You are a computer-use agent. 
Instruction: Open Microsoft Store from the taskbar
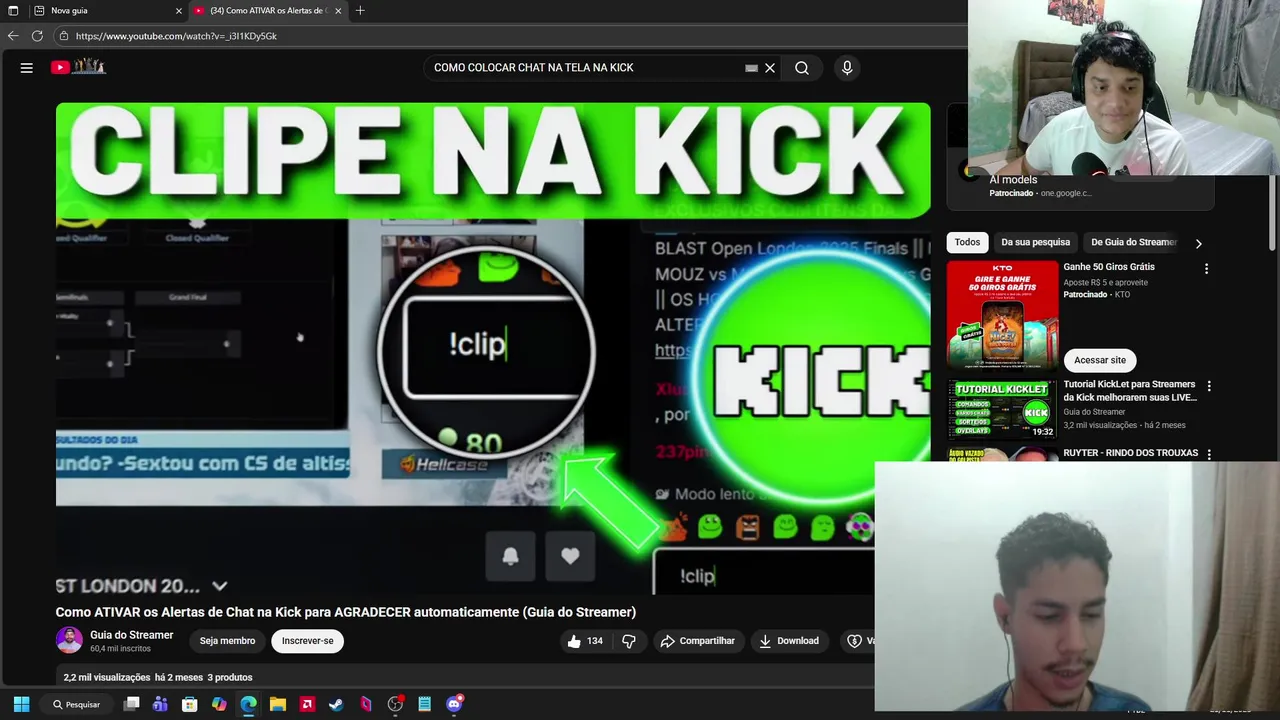(189, 704)
